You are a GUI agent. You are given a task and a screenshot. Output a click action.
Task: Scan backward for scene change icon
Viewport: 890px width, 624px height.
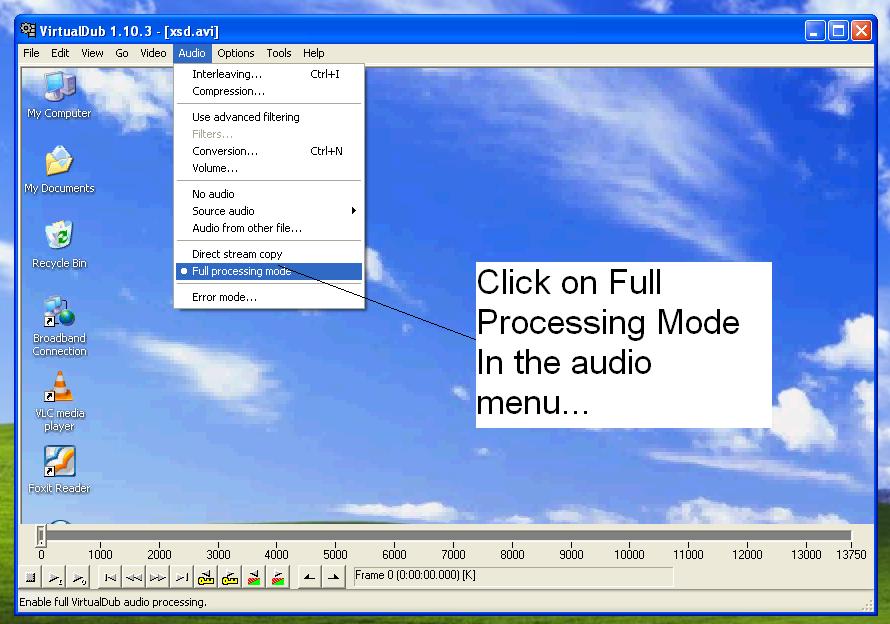[254, 577]
